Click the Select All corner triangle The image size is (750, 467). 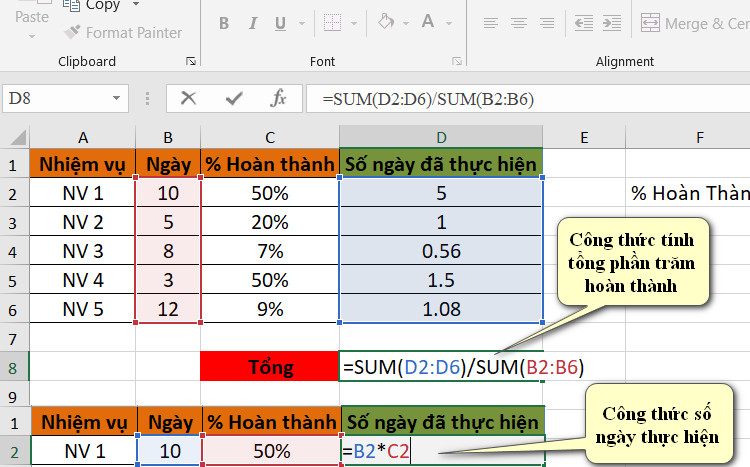(17, 137)
